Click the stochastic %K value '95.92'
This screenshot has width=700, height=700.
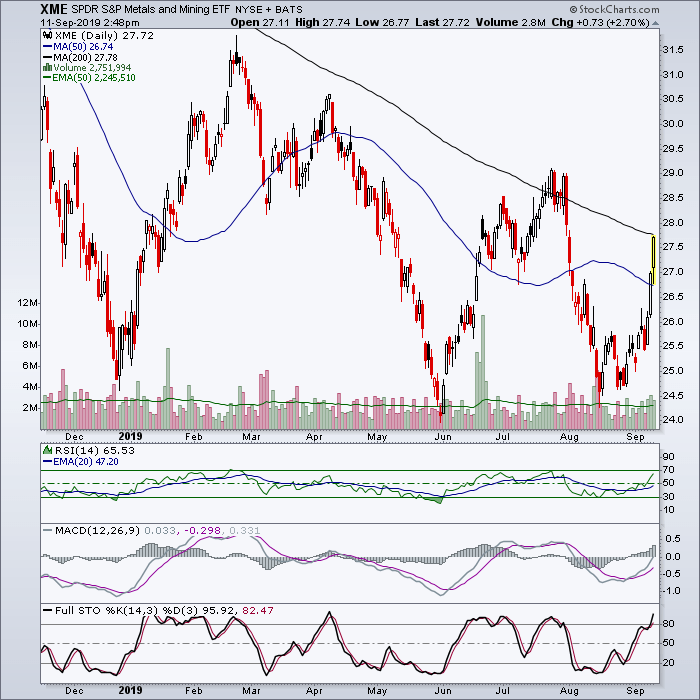click(x=219, y=610)
